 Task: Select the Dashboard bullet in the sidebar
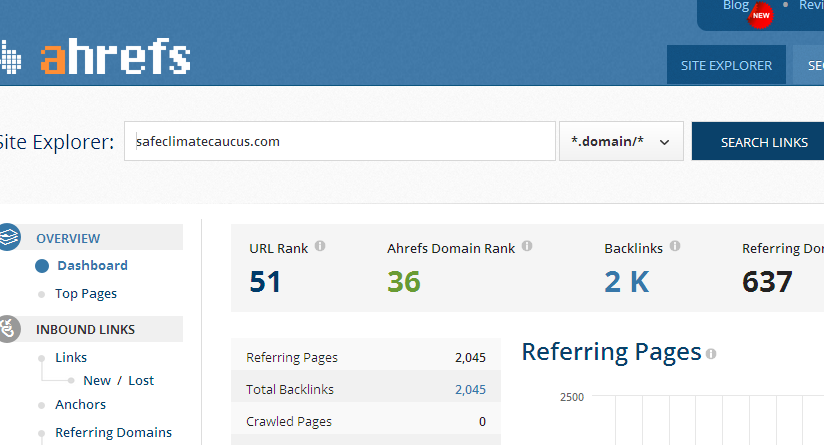coord(42,266)
